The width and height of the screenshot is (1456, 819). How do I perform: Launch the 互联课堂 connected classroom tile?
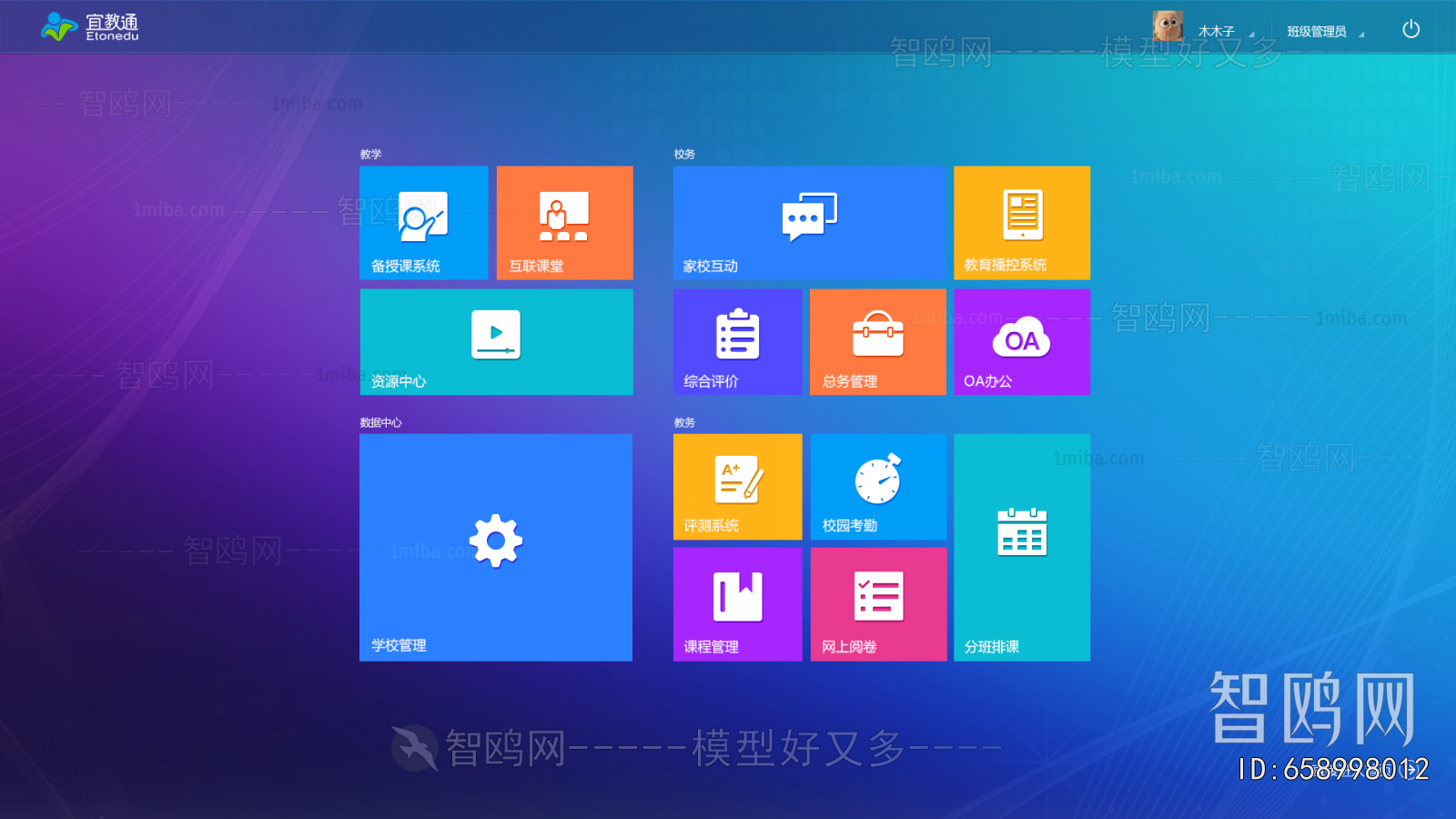point(564,223)
